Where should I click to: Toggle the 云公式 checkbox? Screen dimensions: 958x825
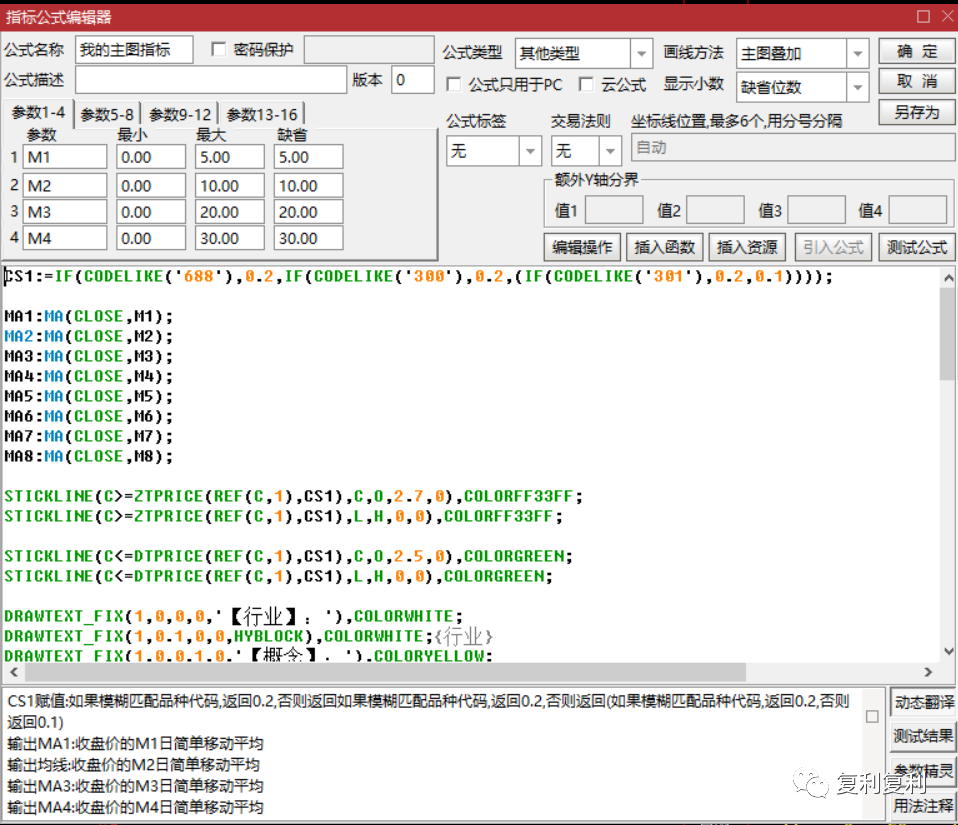click(x=586, y=84)
